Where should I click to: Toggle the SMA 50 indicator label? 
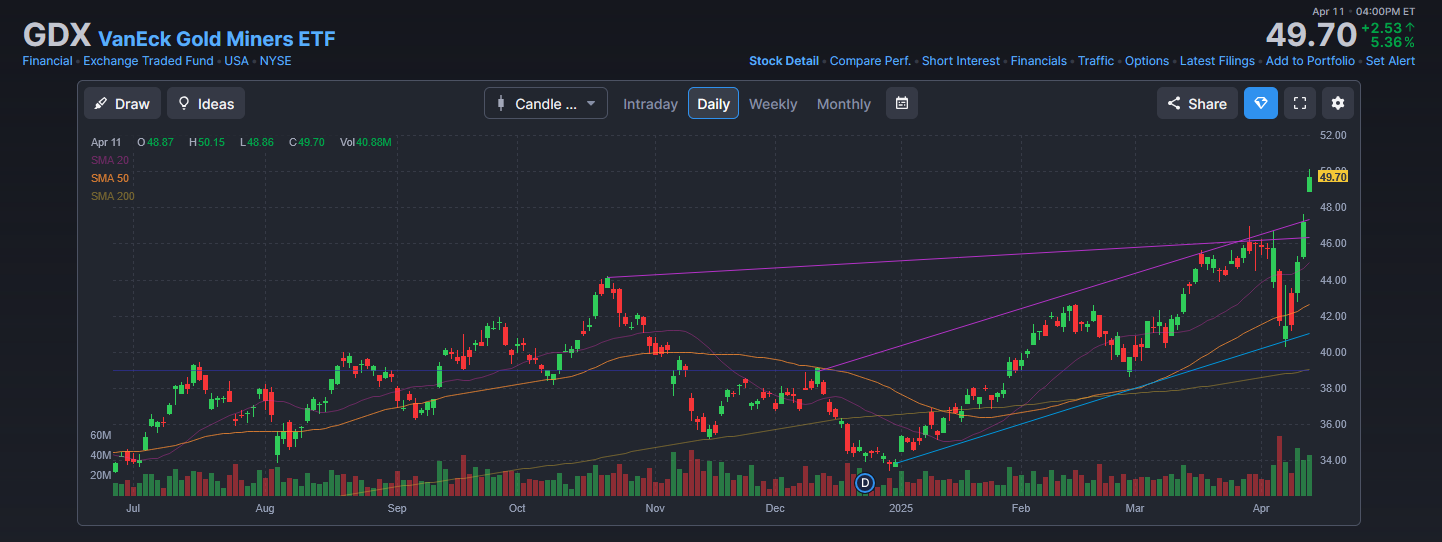pos(109,178)
